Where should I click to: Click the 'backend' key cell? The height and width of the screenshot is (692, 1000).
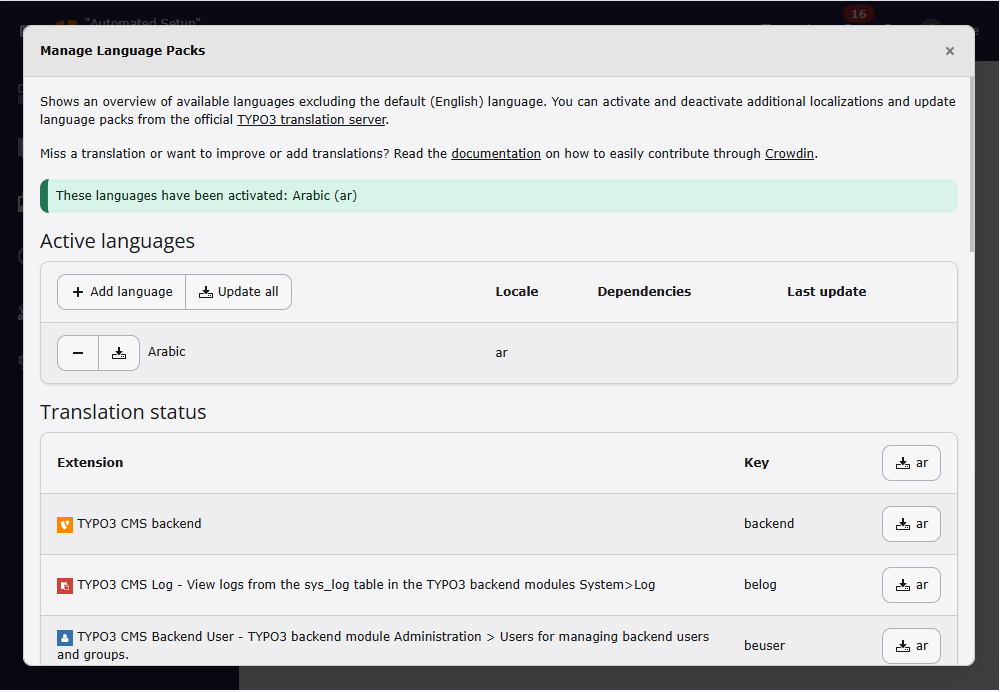(x=768, y=524)
